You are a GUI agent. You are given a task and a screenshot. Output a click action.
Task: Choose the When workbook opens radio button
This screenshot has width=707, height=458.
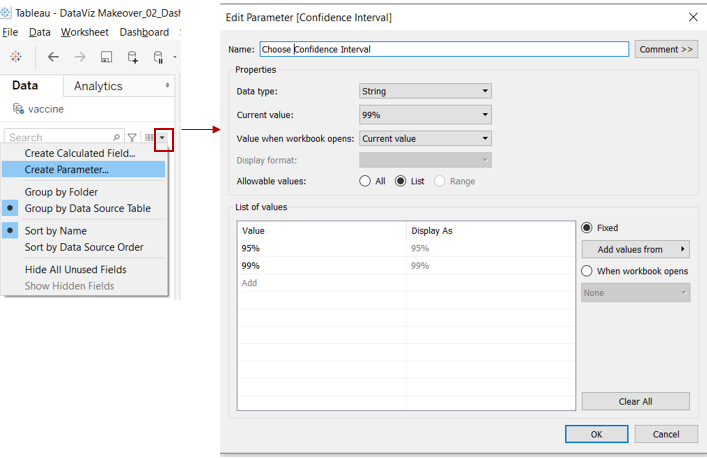(x=587, y=271)
